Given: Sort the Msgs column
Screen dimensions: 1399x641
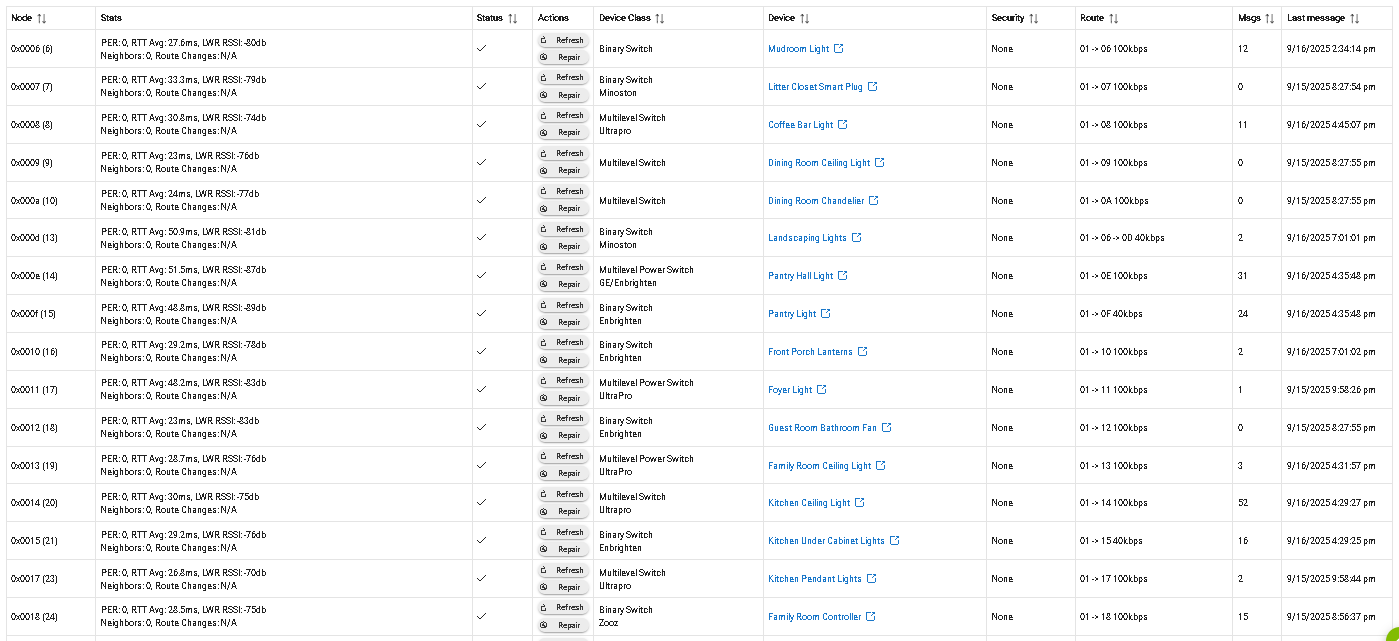Looking at the screenshot, I should pyautogui.click(x=1270, y=18).
